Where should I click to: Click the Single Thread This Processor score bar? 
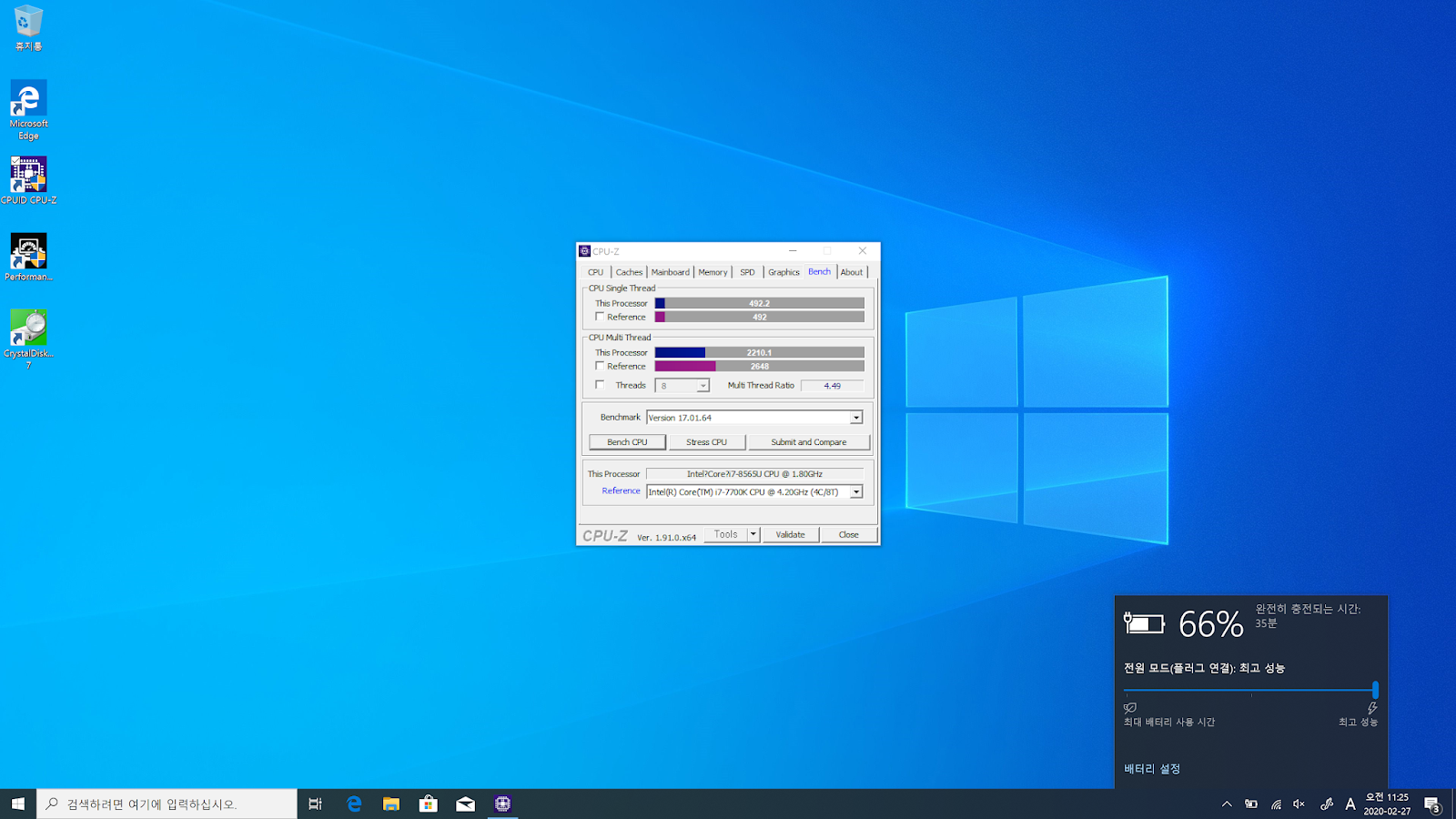[760, 303]
